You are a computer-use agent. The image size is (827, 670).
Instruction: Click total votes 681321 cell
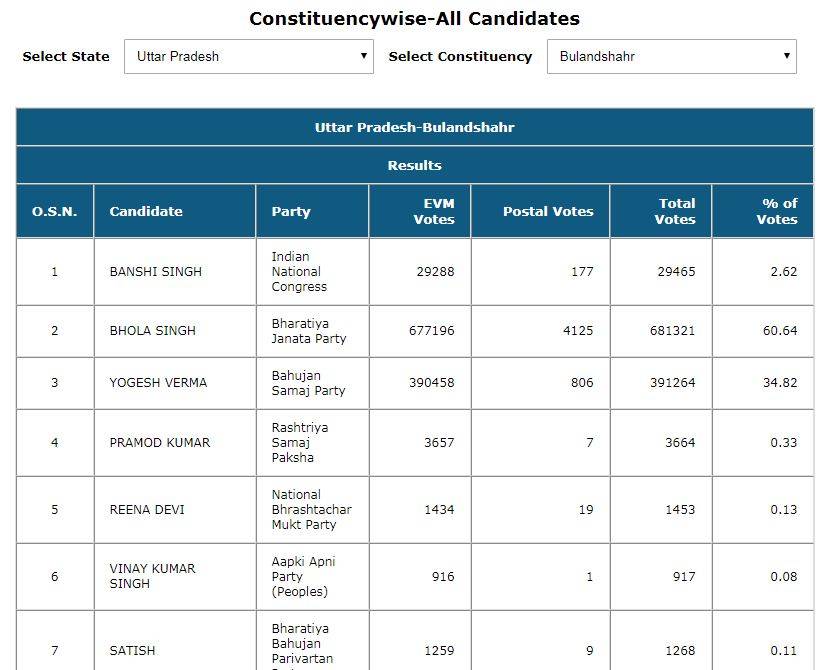672,331
